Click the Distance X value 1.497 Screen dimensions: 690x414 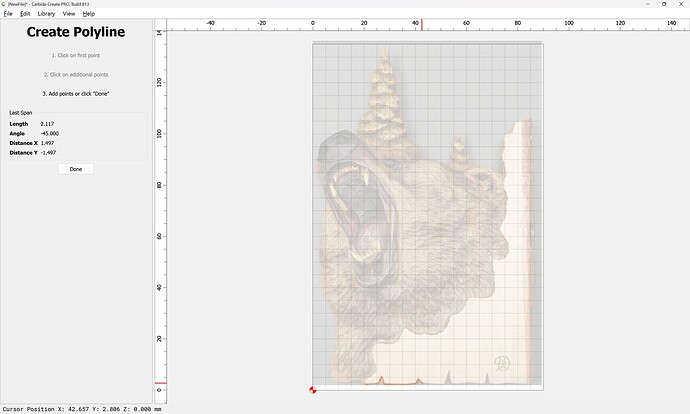coord(48,143)
